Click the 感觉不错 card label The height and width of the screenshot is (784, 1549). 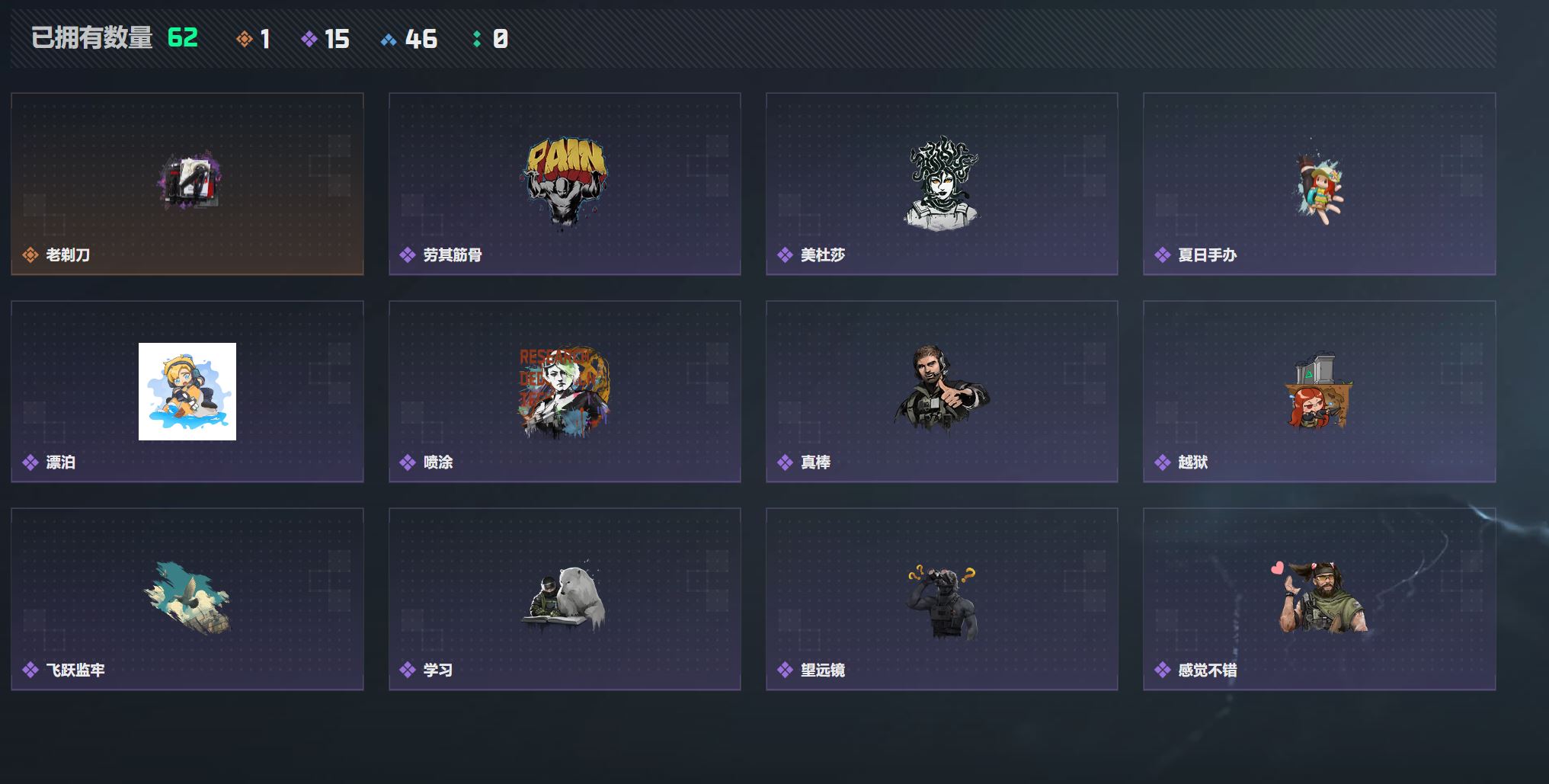(1208, 670)
